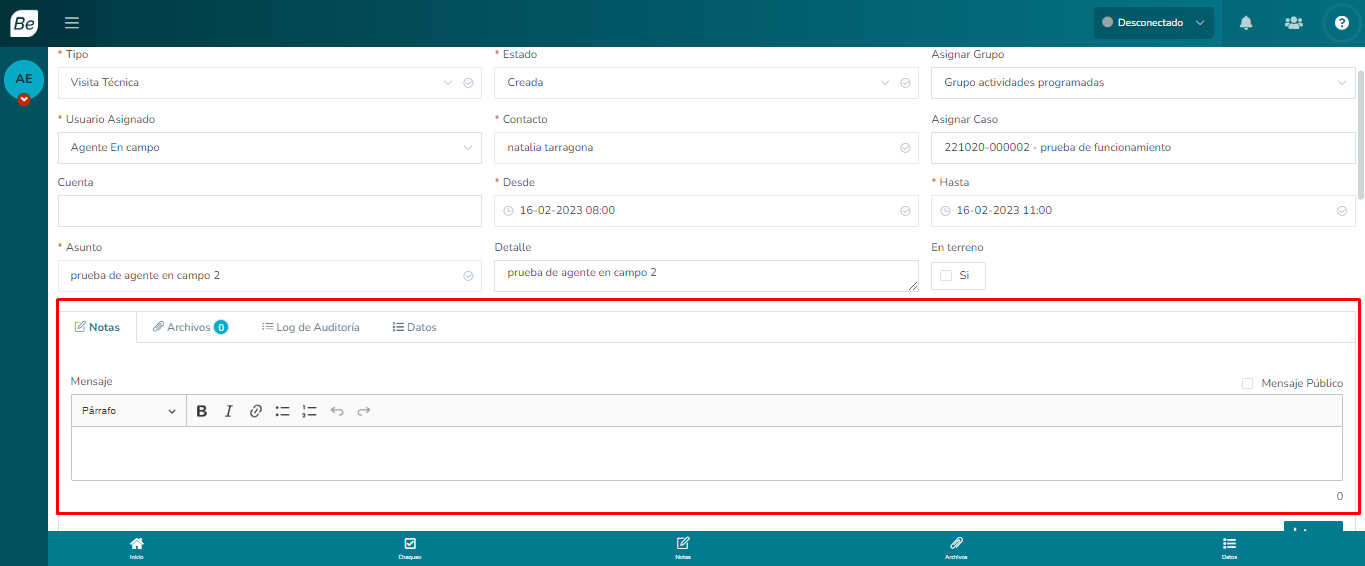Expand the Desconectado status dropdown
The width and height of the screenshot is (1365, 566).
click(x=1153, y=23)
